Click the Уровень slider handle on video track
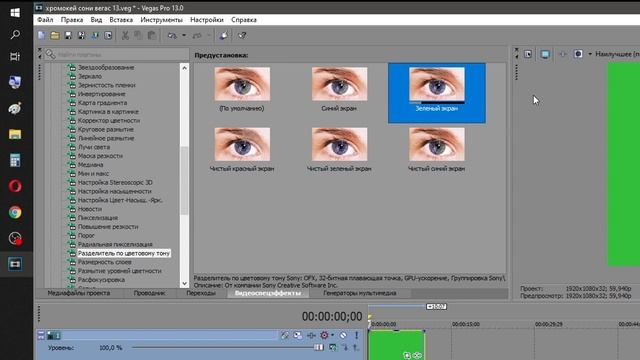The image size is (640, 360). pos(318,347)
